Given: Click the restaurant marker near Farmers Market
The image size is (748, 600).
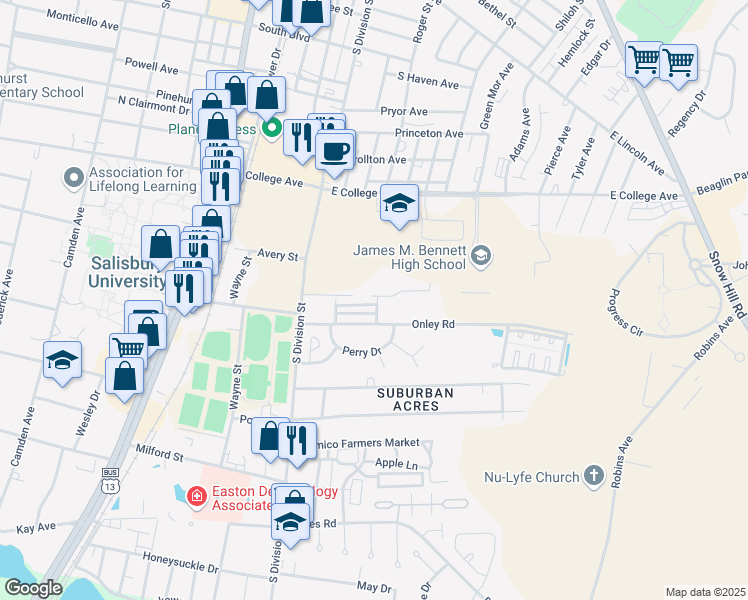Looking at the screenshot, I should (297, 442).
